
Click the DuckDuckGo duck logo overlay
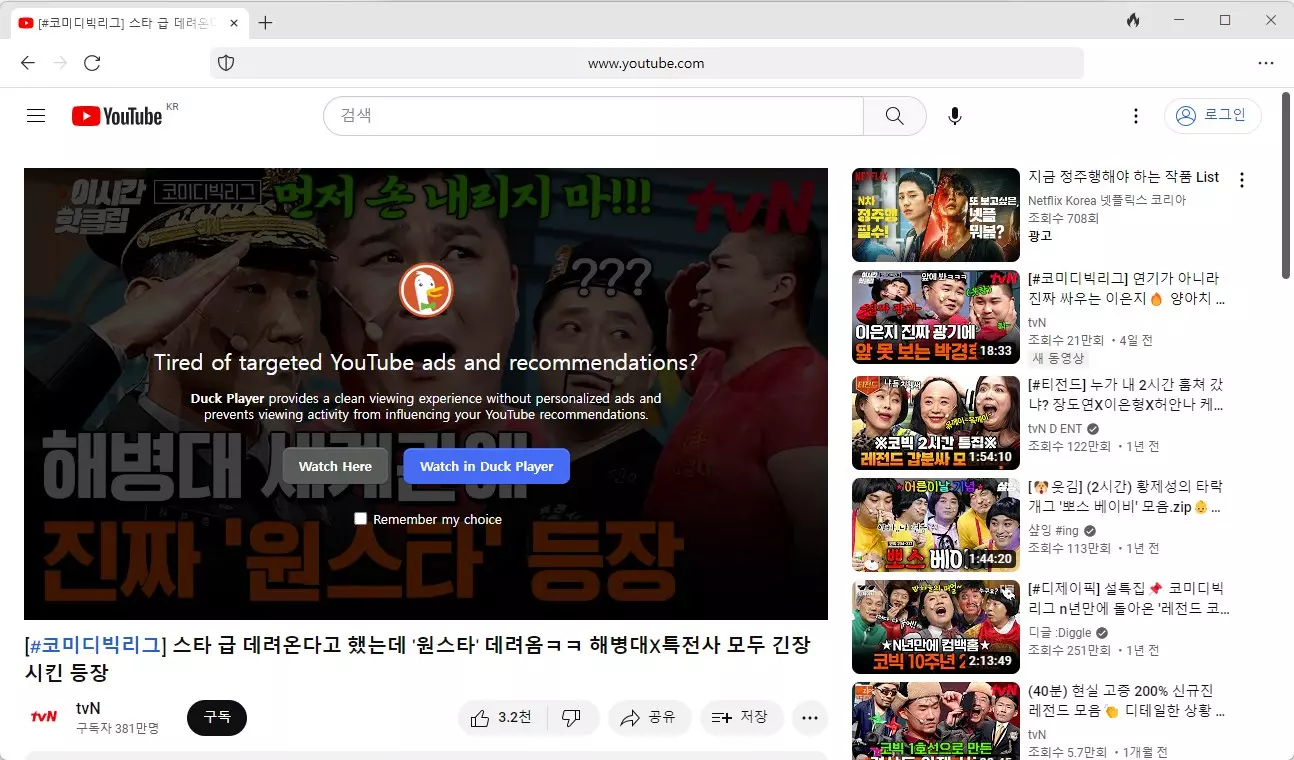[x=426, y=291]
